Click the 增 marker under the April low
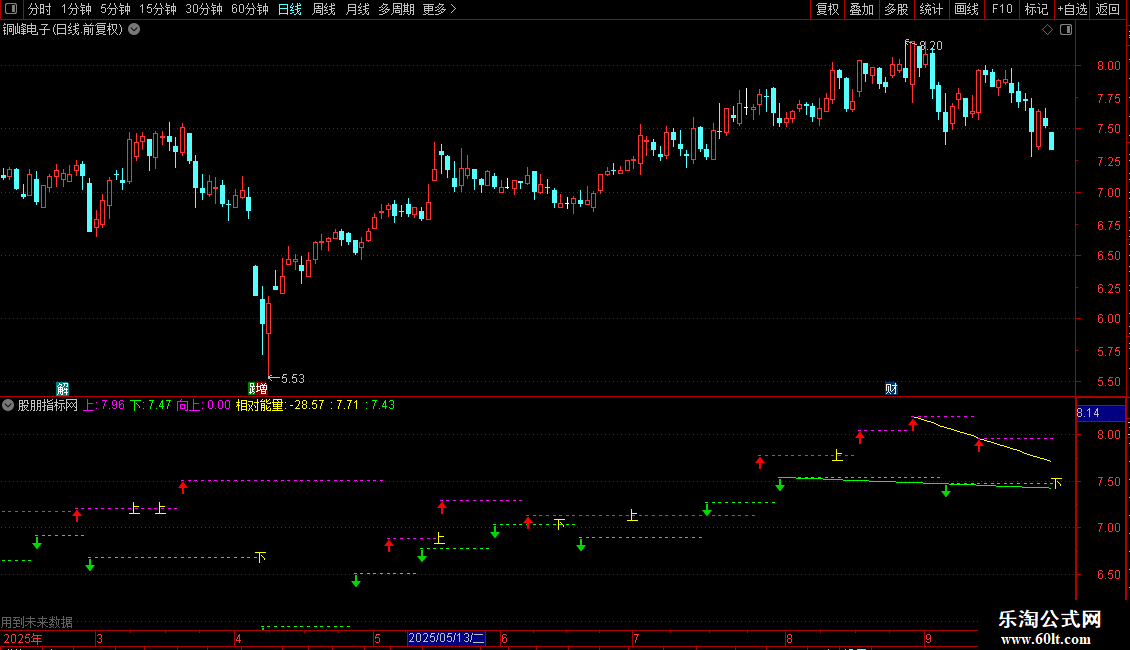Viewport: 1130px width, 650px height. [x=261, y=388]
